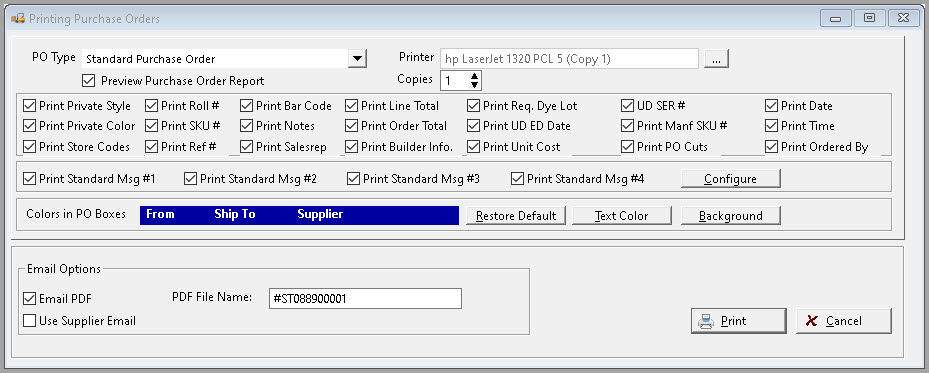
Task: Toggle Preview Purchase Order Report checkbox
Action: 88,81
